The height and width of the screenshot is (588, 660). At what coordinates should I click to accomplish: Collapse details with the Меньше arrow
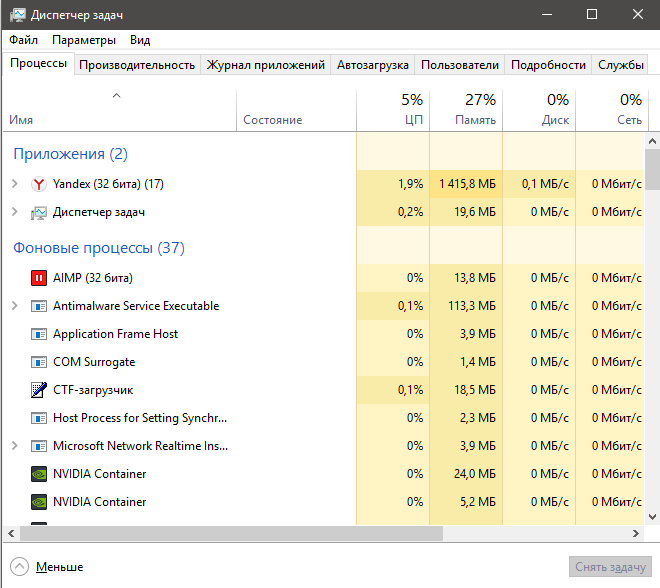(x=20, y=567)
